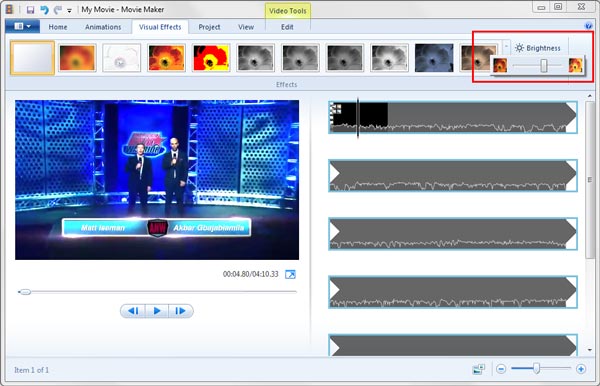Click the thumbnail size icon in status bar
Screen dimensions: 600x386
click(478, 369)
